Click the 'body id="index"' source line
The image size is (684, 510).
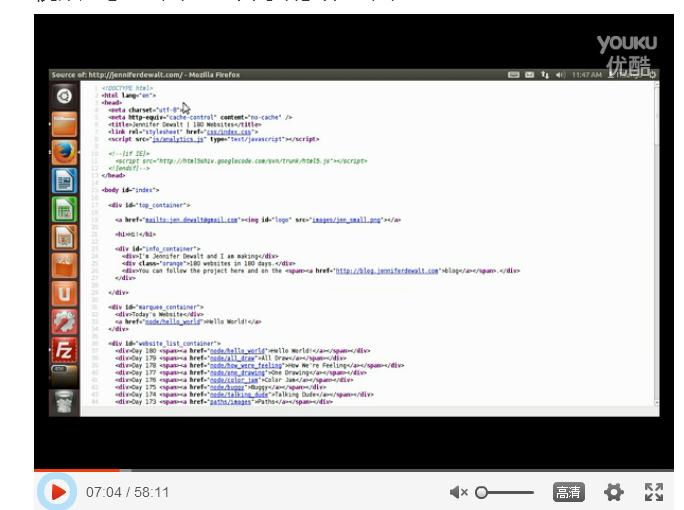[130, 190]
